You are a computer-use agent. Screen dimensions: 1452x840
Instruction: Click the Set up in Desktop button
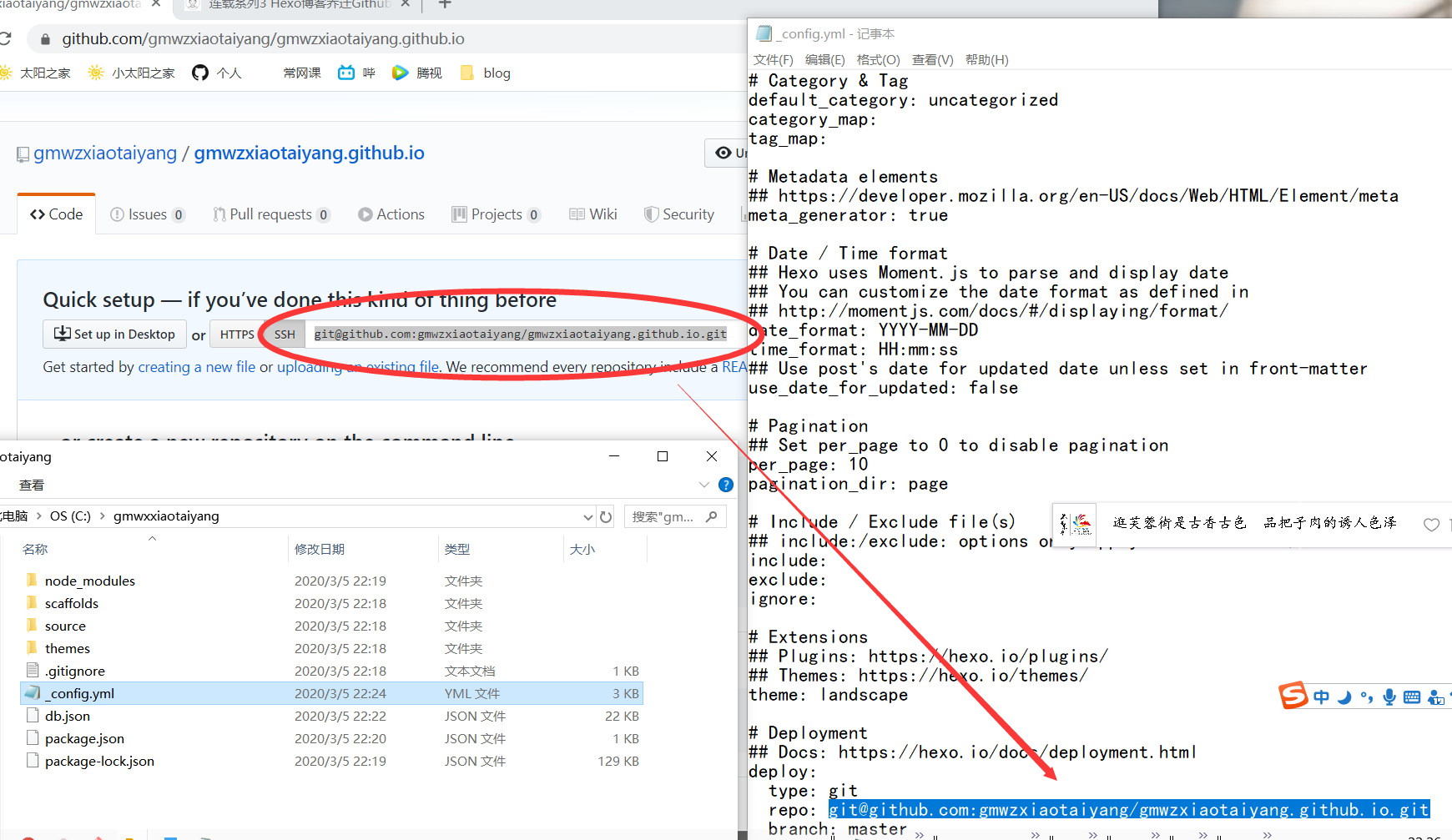[x=114, y=334]
